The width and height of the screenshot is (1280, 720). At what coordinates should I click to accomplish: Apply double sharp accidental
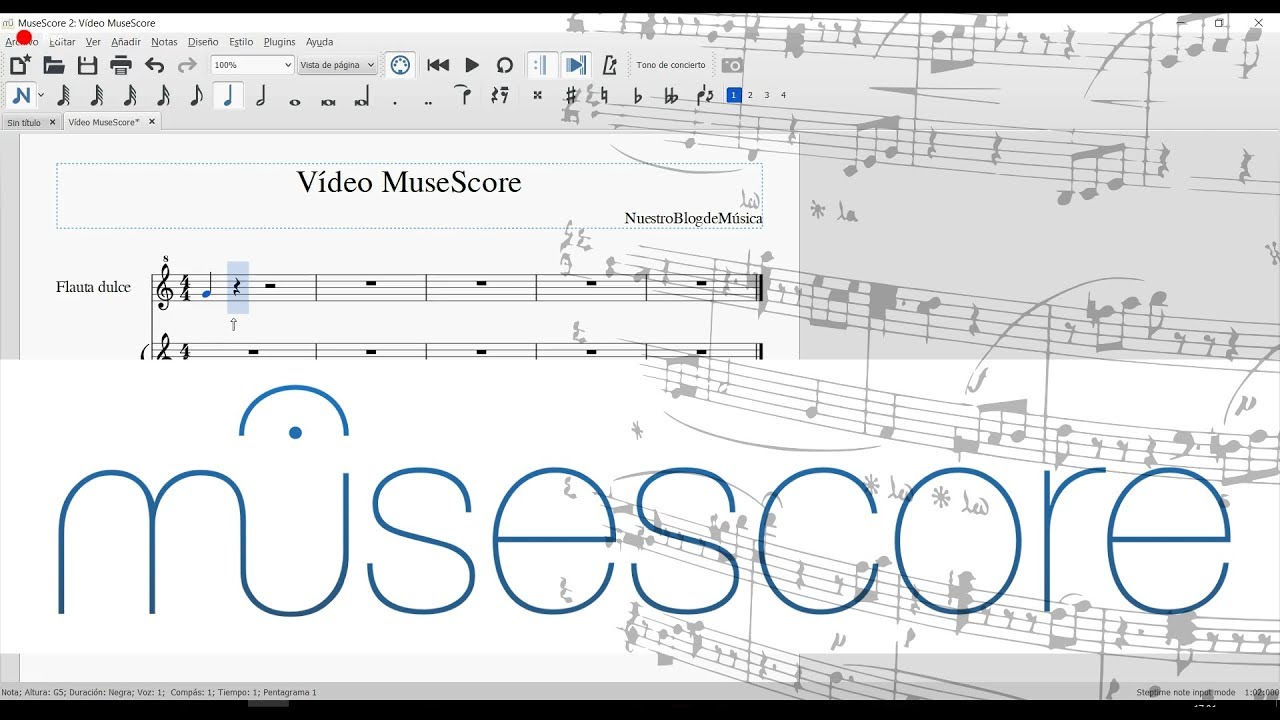point(537,95)
